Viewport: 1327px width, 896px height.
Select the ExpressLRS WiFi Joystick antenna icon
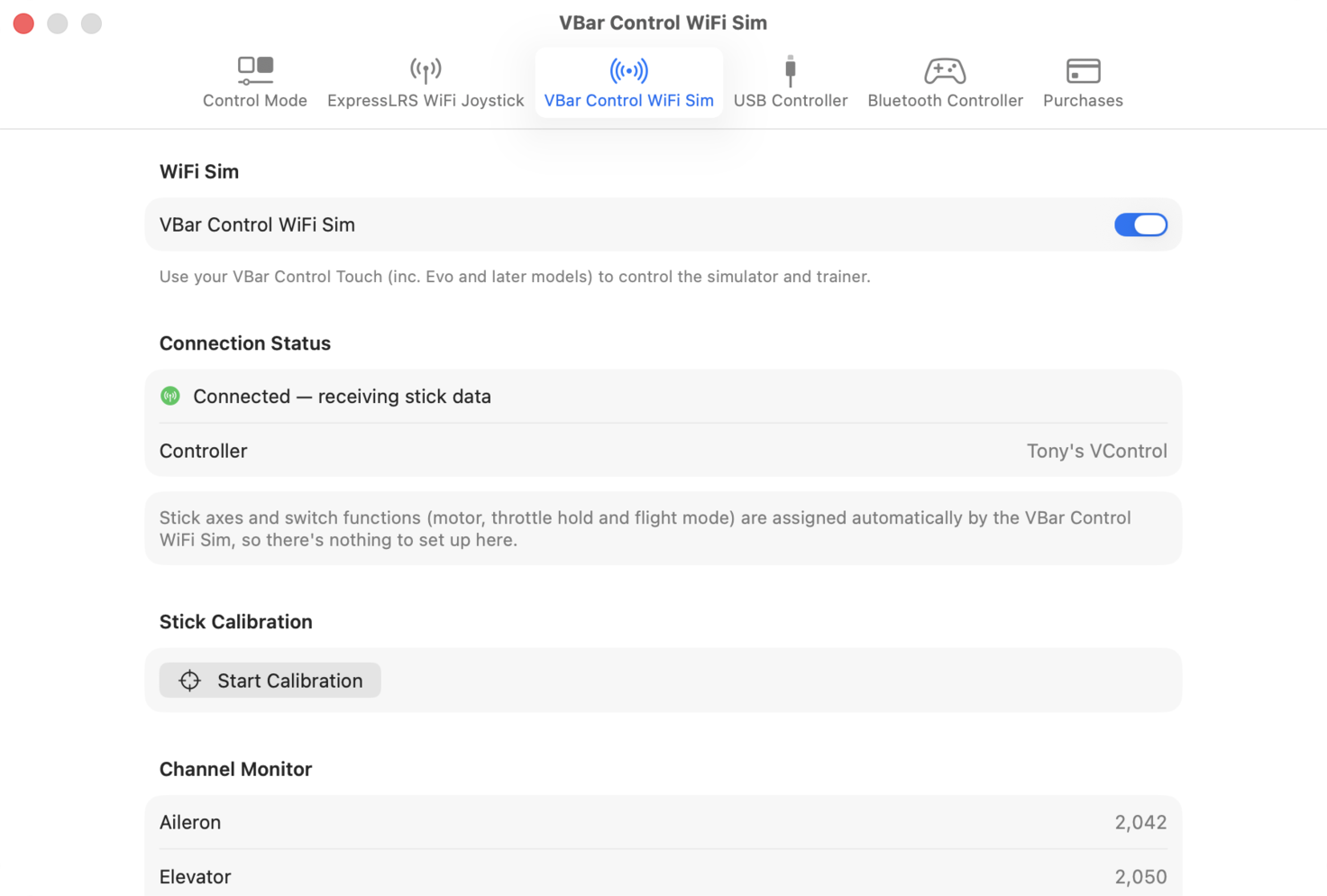pyautogui.click(x=426, y=70)
